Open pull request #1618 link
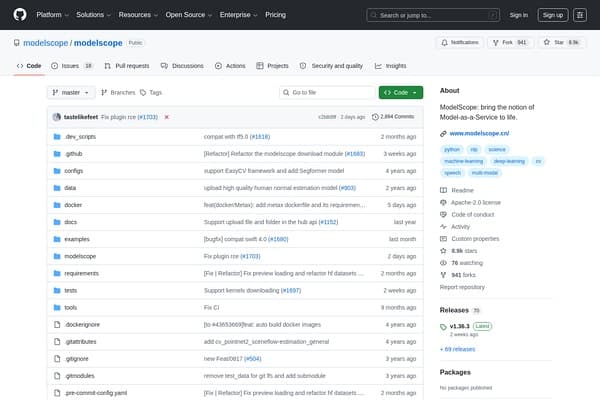This screenshot has height=400, width=600. tap(260, 137)
